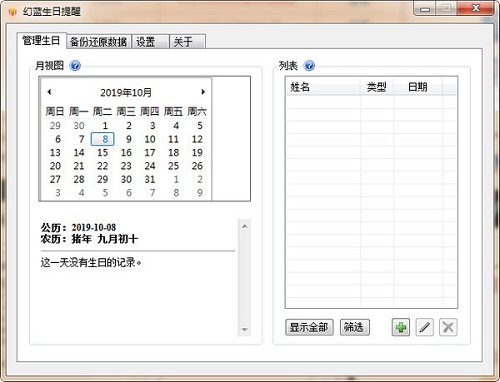Select October 17 in the calendar
Screen dimensions: 500x382
pyautogui.click(x=150, y=152)
